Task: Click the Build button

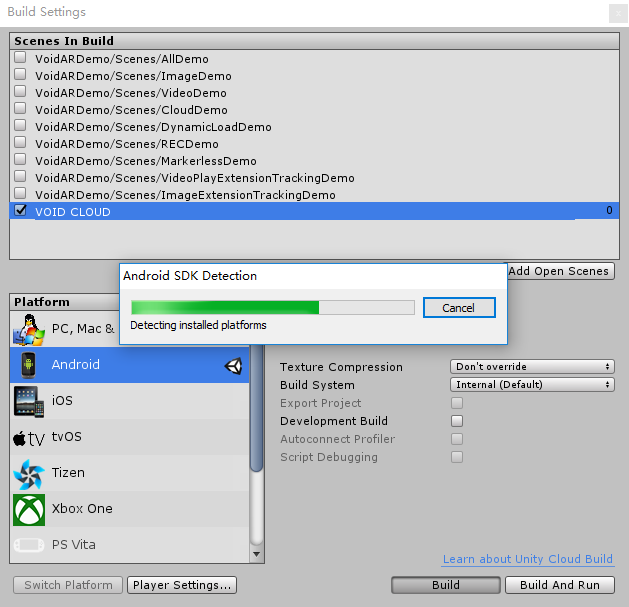Action: point(446,585)
